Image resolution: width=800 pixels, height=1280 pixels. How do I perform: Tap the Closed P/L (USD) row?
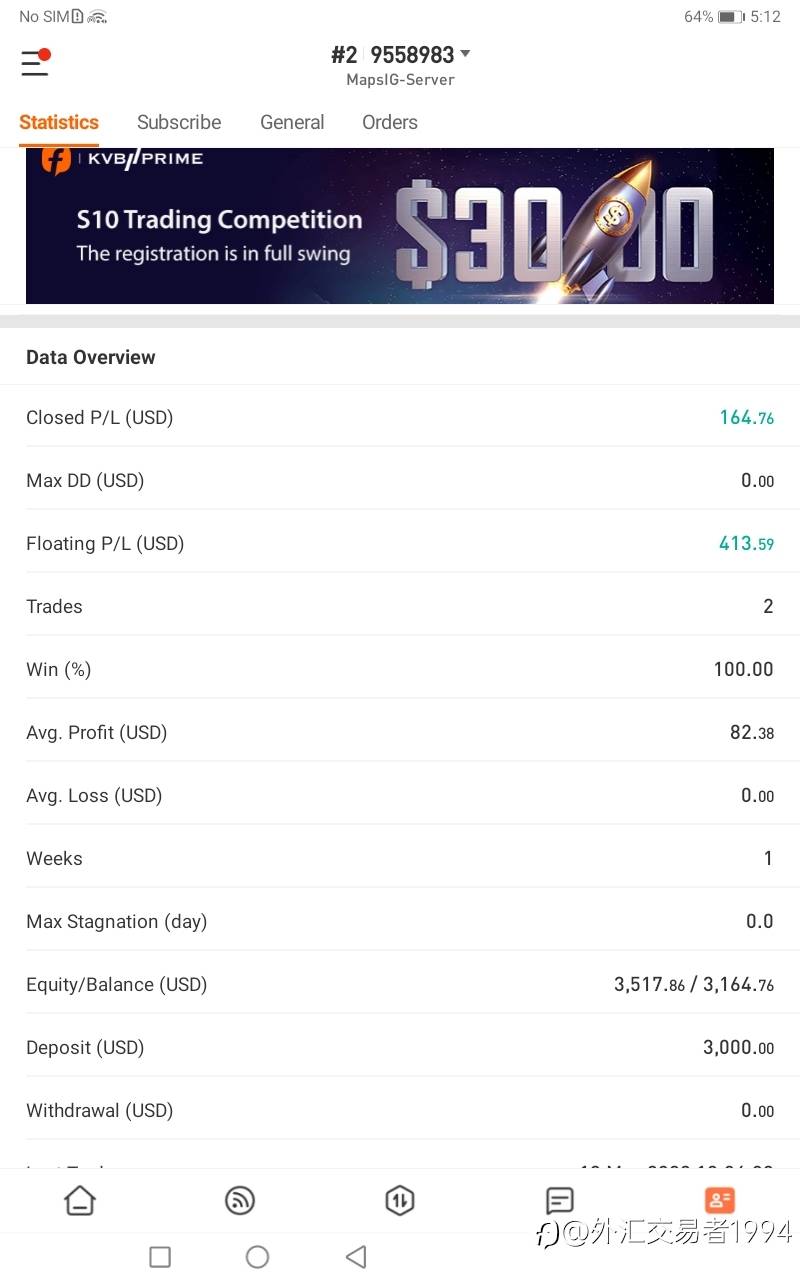tap(400, 417)
